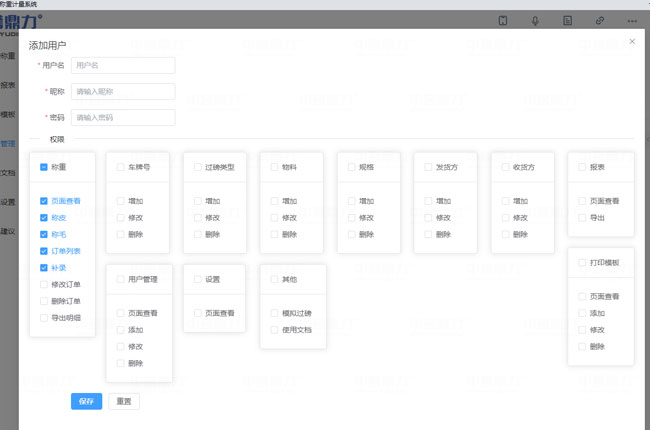Image resolution: width=650 pixels, height=430 pixels.
Task: Click the 重置 button
Action: tap(124, 401)
